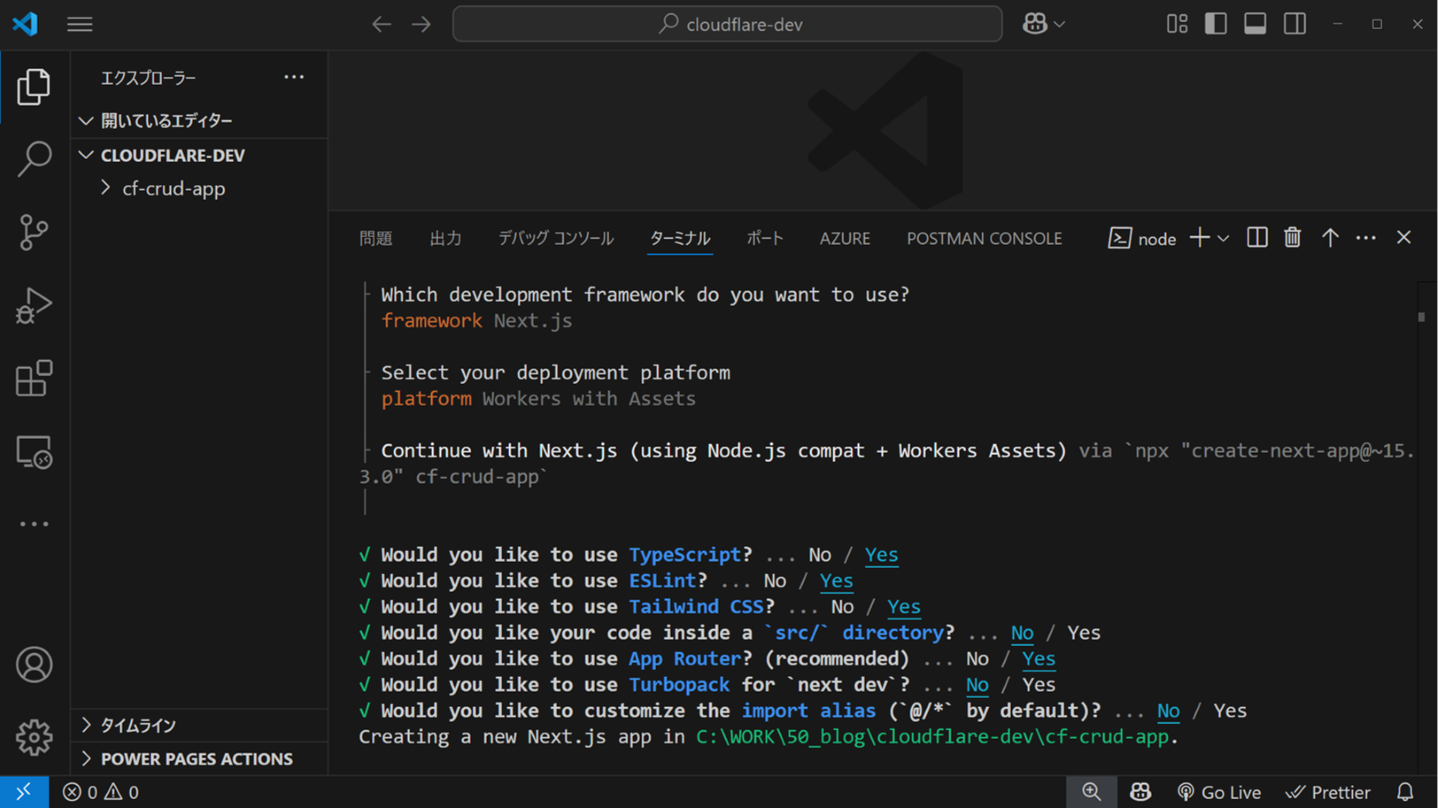Switch to the 出力 tab

click(x=446, y=238)
